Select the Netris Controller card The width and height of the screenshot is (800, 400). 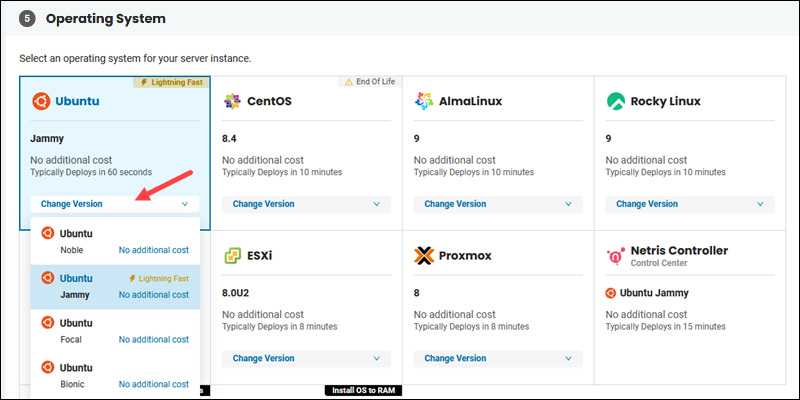(690, 307)
